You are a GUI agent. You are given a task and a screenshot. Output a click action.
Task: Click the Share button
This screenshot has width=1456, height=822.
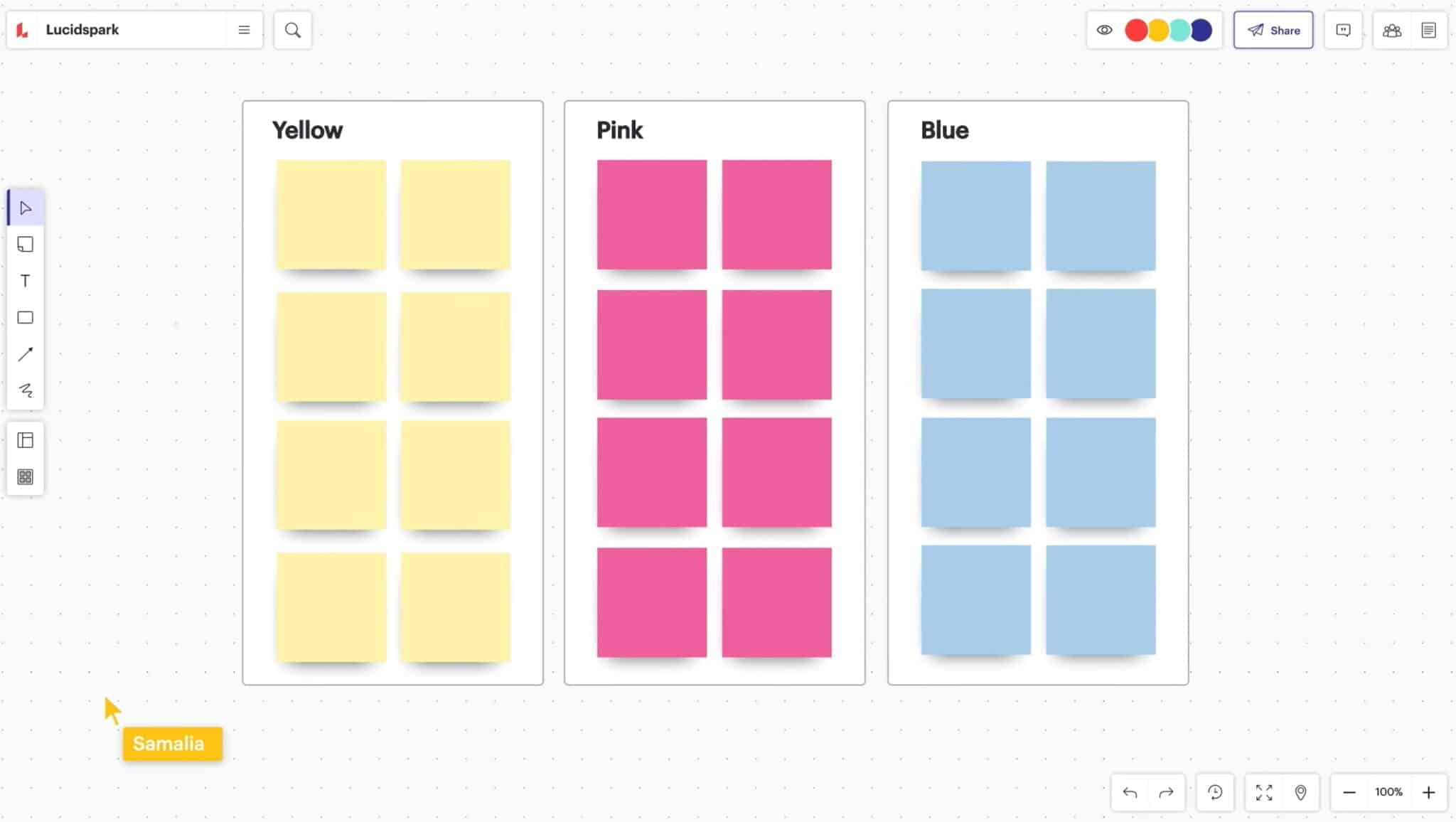(x=1273, y=30)
